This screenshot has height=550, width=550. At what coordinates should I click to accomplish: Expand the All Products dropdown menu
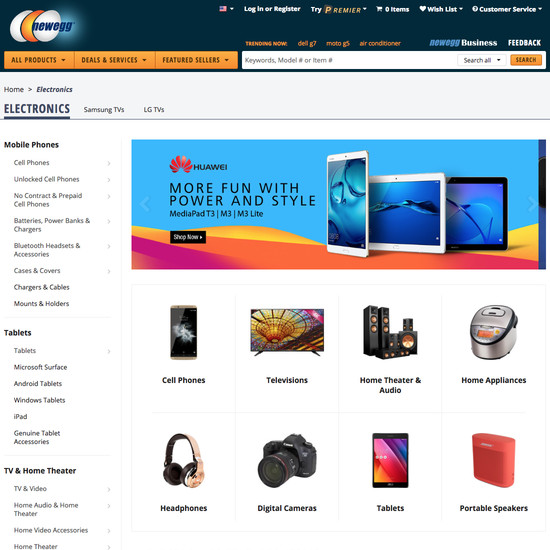(x=39, y=60)
